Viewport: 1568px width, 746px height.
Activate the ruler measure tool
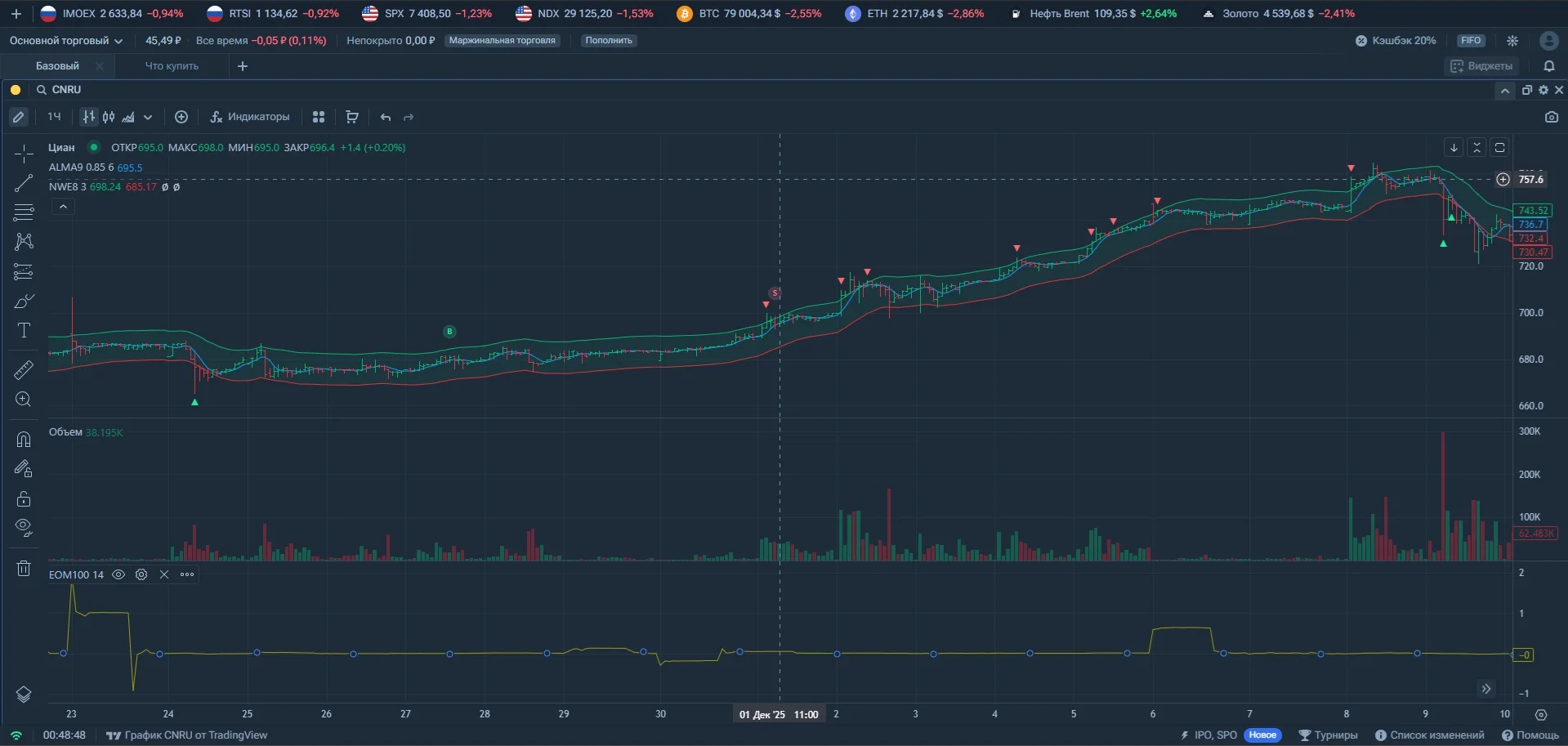(24, 370)
